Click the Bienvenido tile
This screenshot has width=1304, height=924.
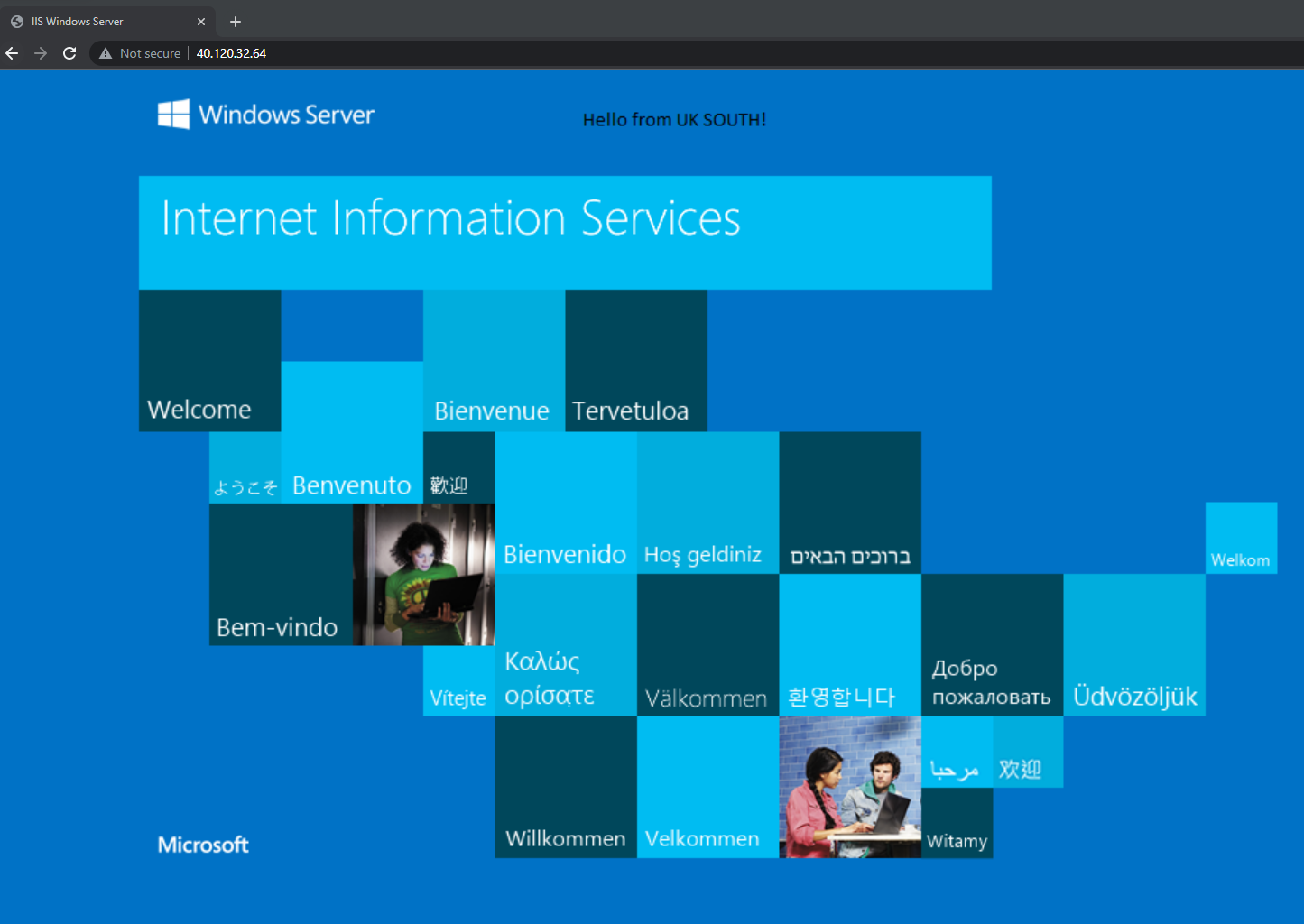pyautogui.click(x=566, y=503)
